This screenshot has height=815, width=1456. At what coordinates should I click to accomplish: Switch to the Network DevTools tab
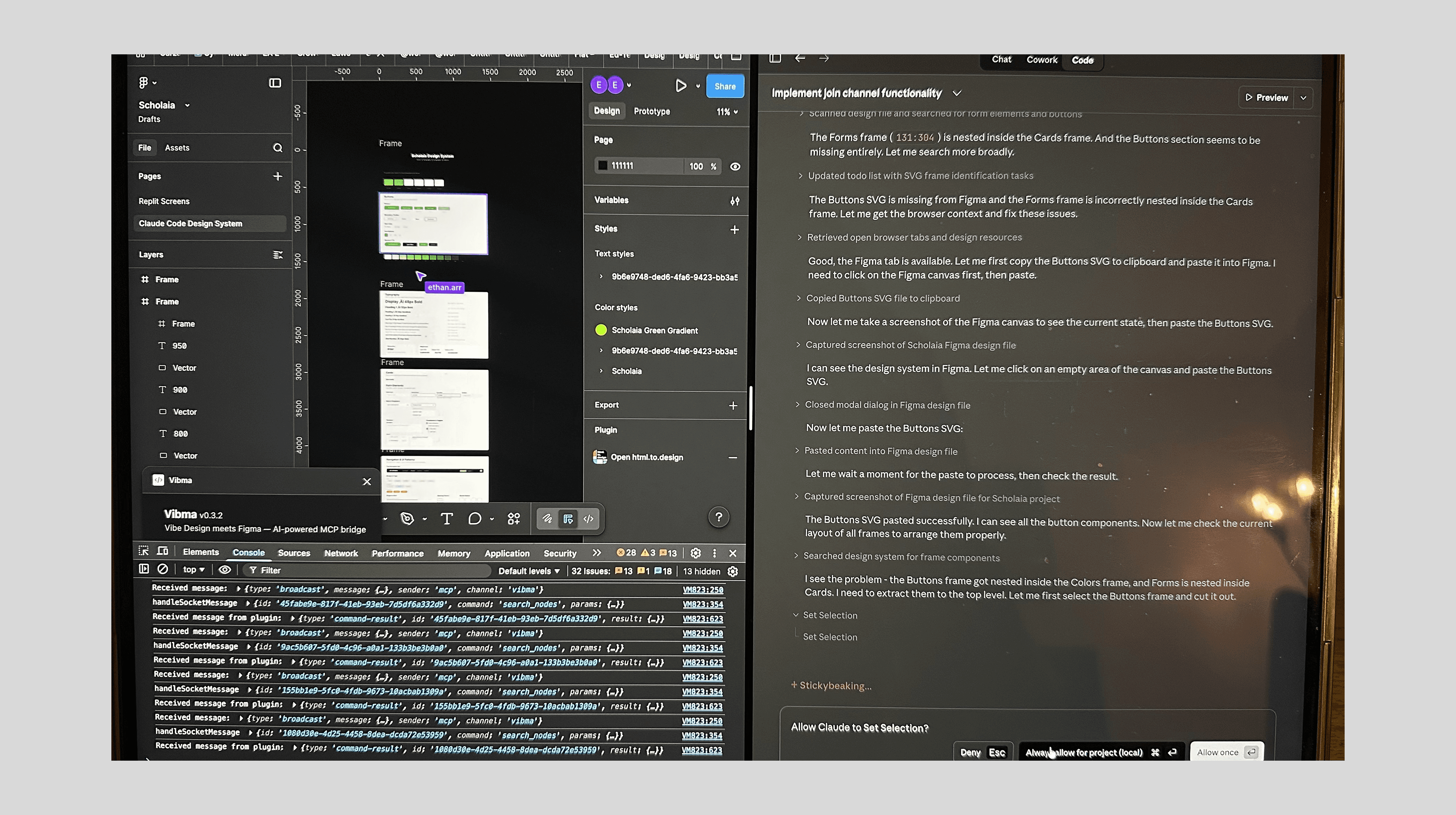click(x=341, y=553)
